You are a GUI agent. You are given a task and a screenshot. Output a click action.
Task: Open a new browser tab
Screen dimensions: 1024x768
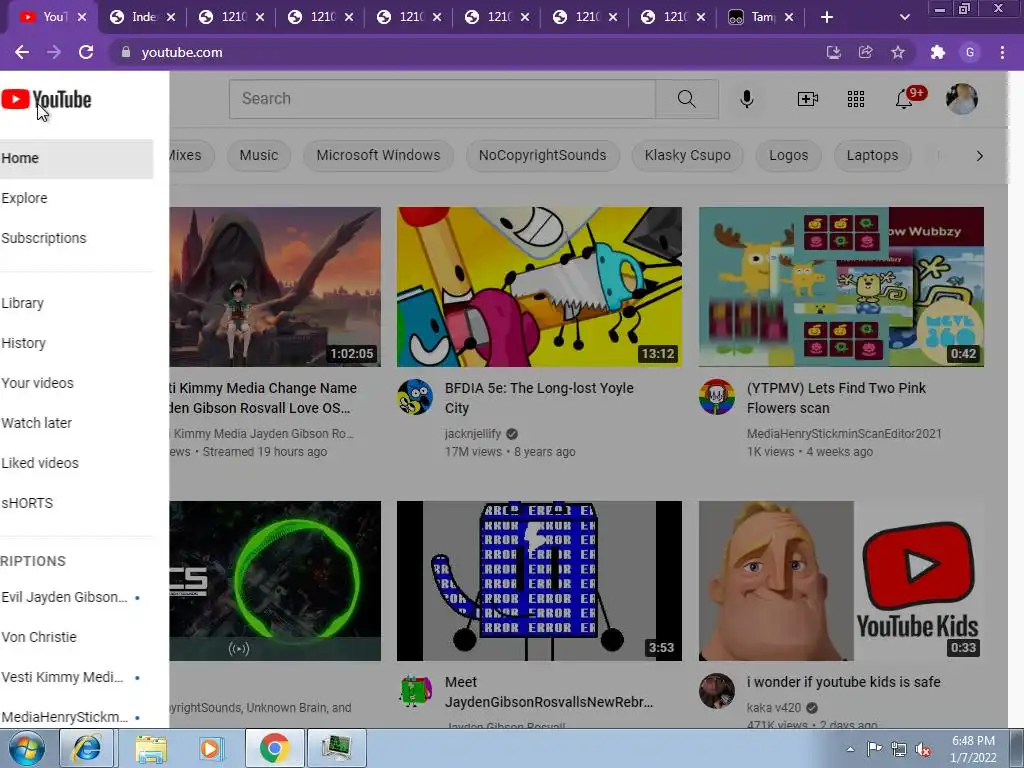coord(827,17)
